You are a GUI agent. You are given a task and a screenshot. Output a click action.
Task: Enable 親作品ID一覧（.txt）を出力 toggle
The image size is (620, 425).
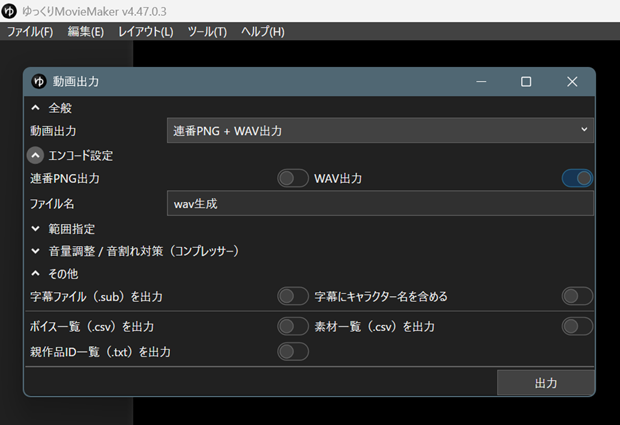292,351
